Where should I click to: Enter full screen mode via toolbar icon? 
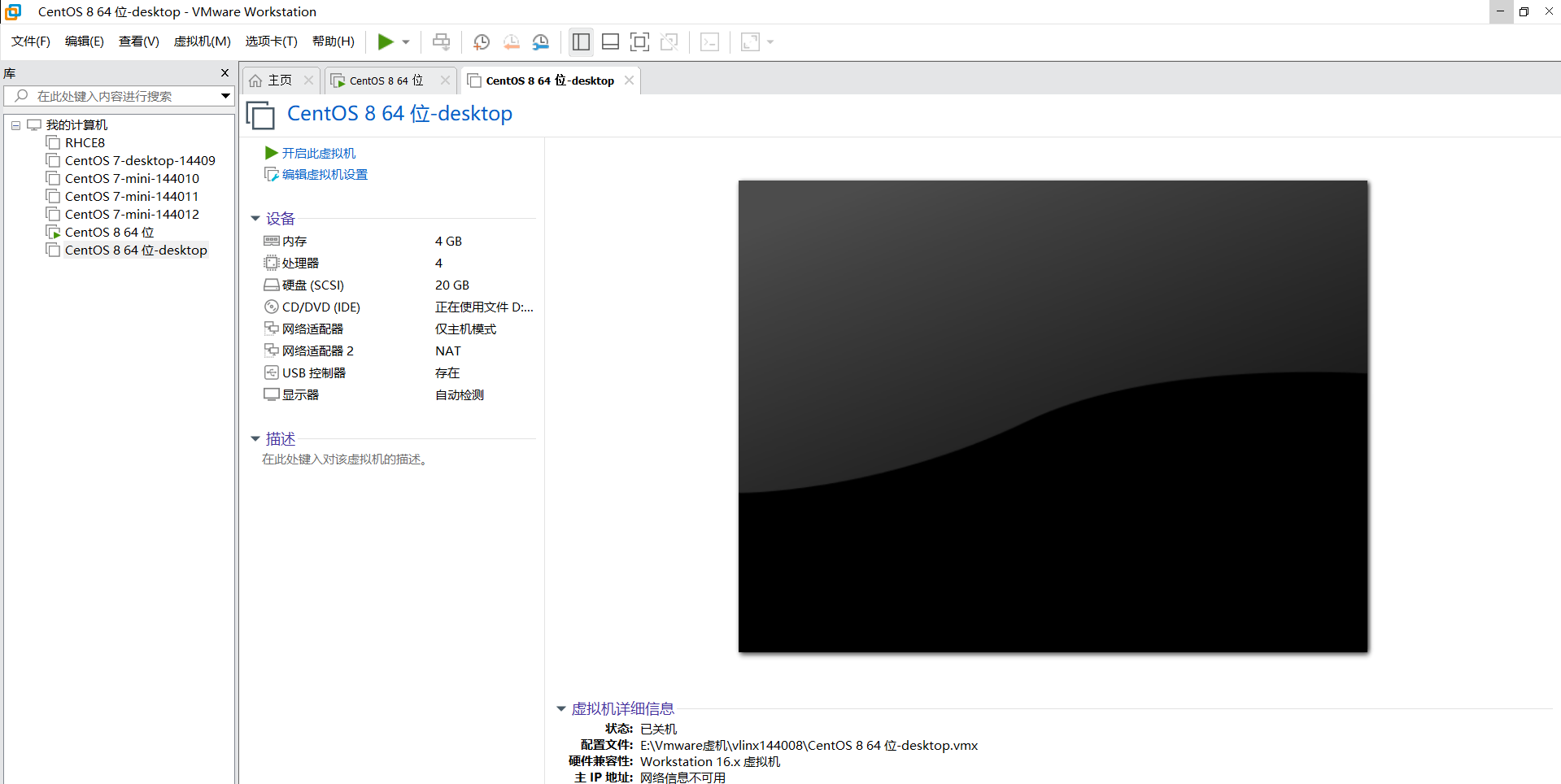click(x=640, y=41)
